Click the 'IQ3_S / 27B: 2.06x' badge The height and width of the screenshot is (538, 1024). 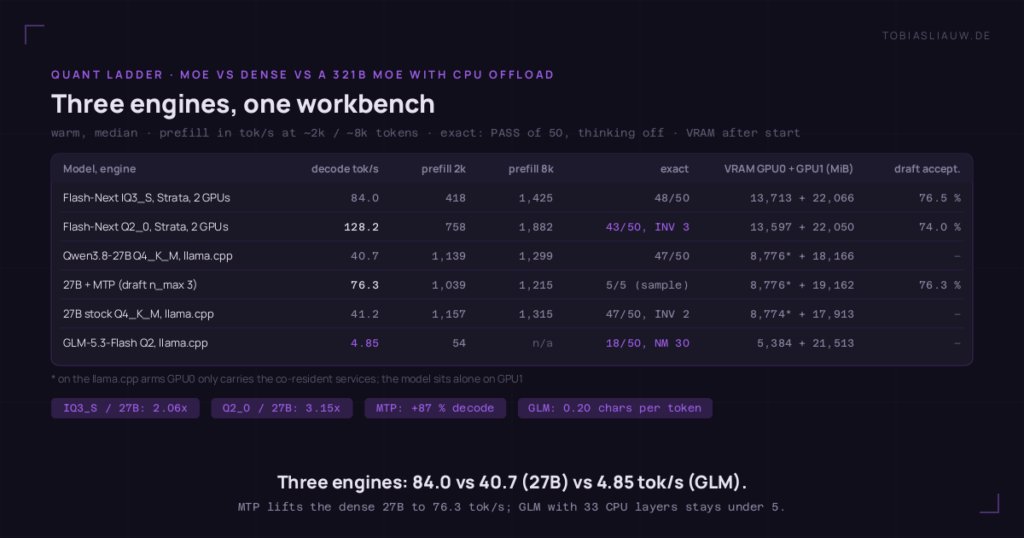125,408
